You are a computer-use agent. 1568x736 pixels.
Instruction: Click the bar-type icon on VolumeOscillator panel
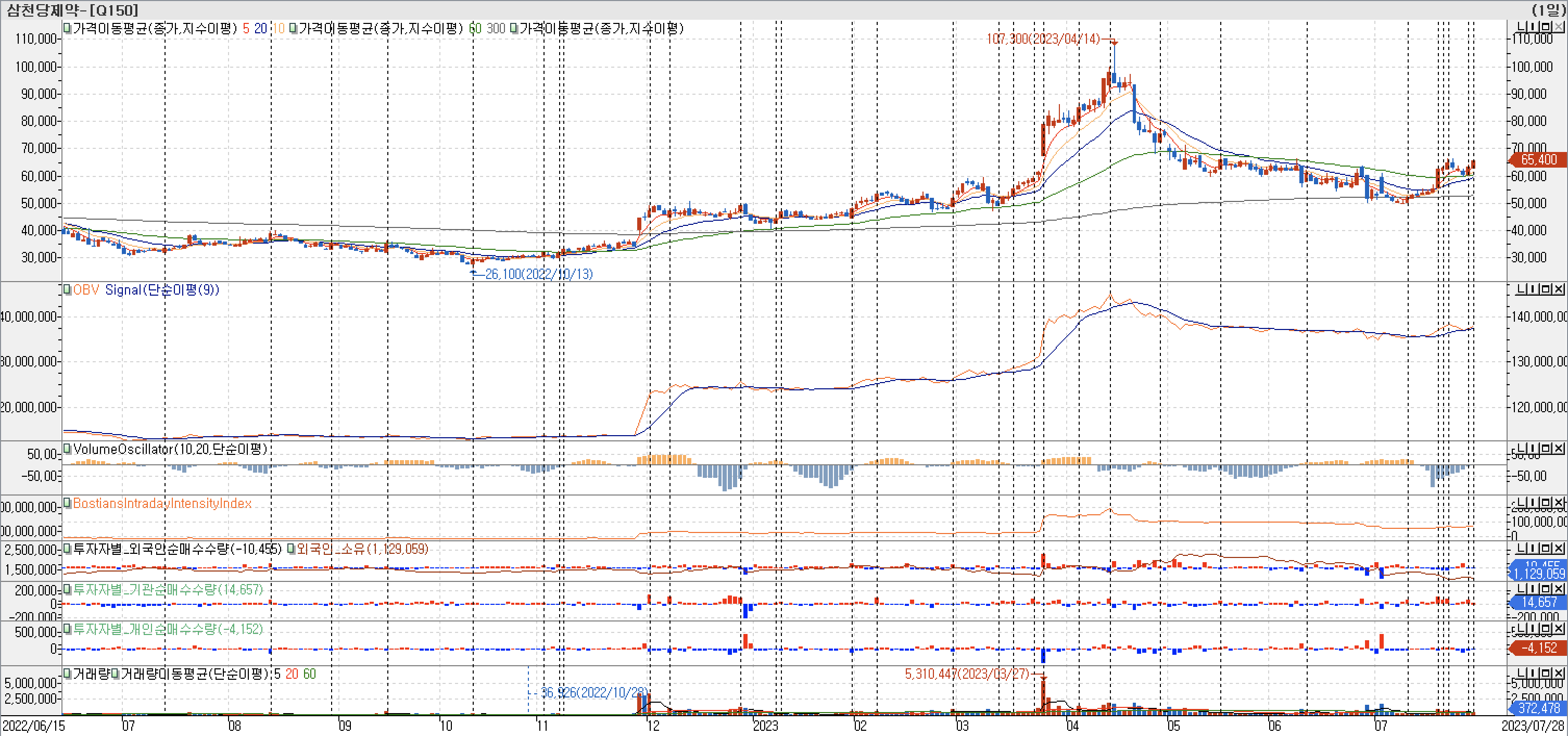pyautogui.click(x=1533, y=449)
